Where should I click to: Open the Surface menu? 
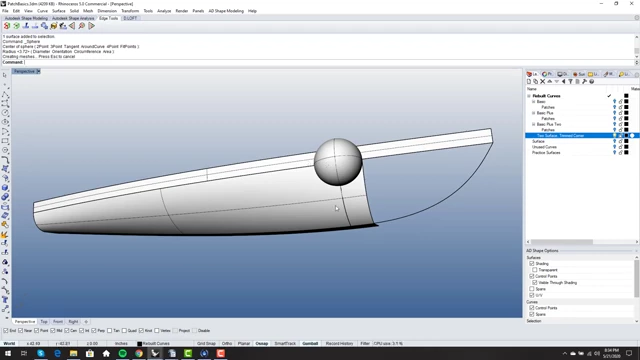tap(59, 11)
